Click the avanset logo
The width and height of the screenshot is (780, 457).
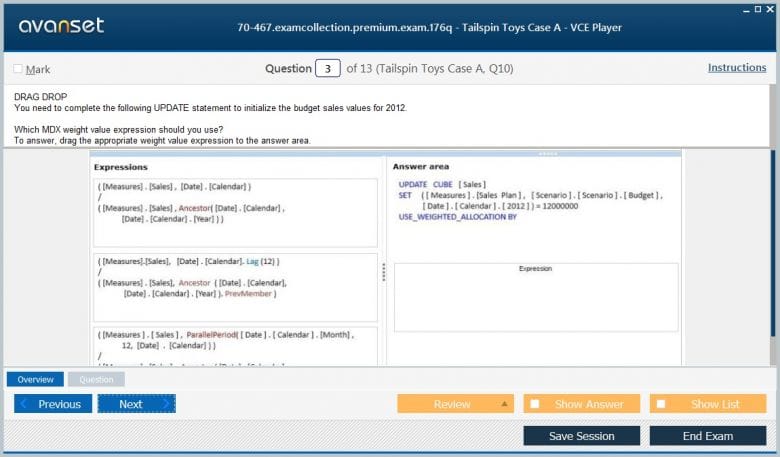click(61, 25)
